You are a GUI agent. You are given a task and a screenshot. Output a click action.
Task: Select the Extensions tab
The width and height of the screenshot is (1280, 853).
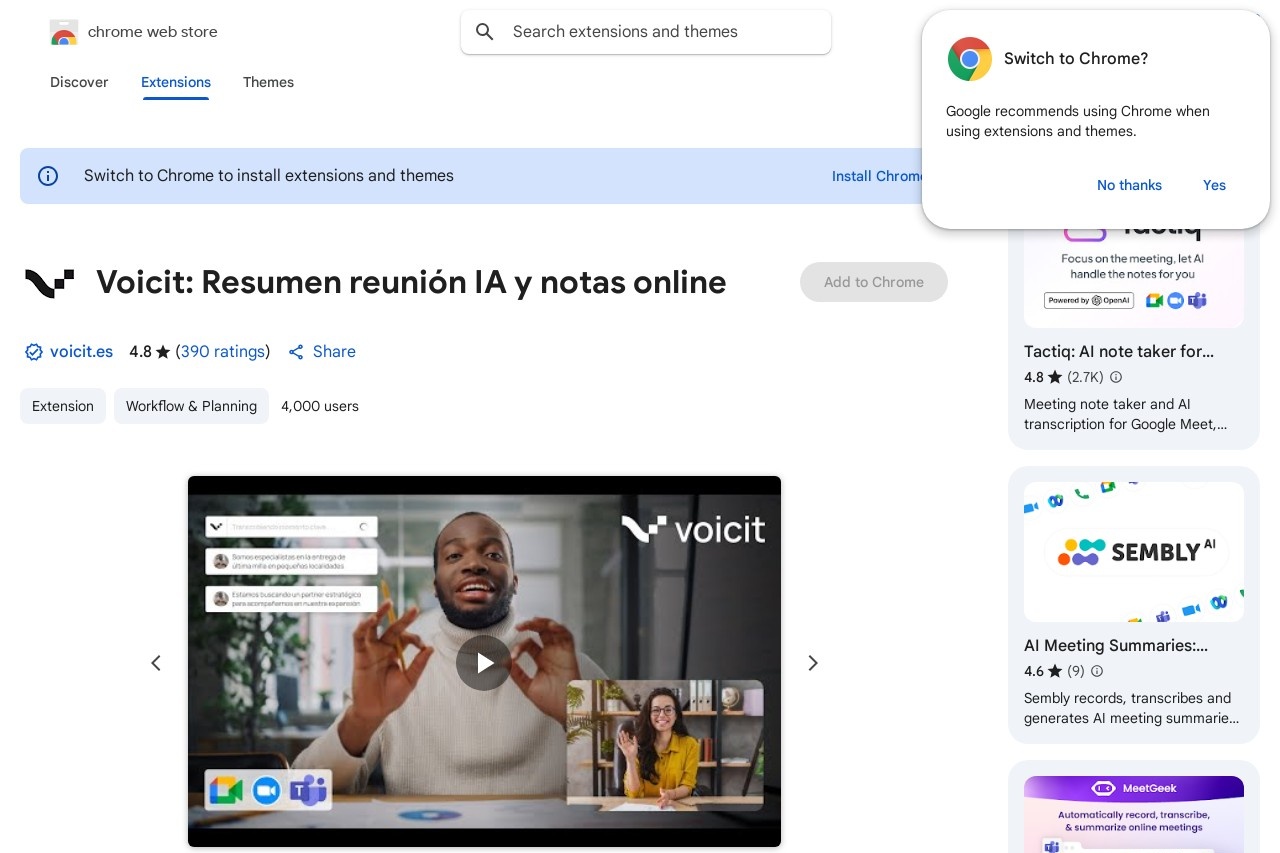(176, 82)
